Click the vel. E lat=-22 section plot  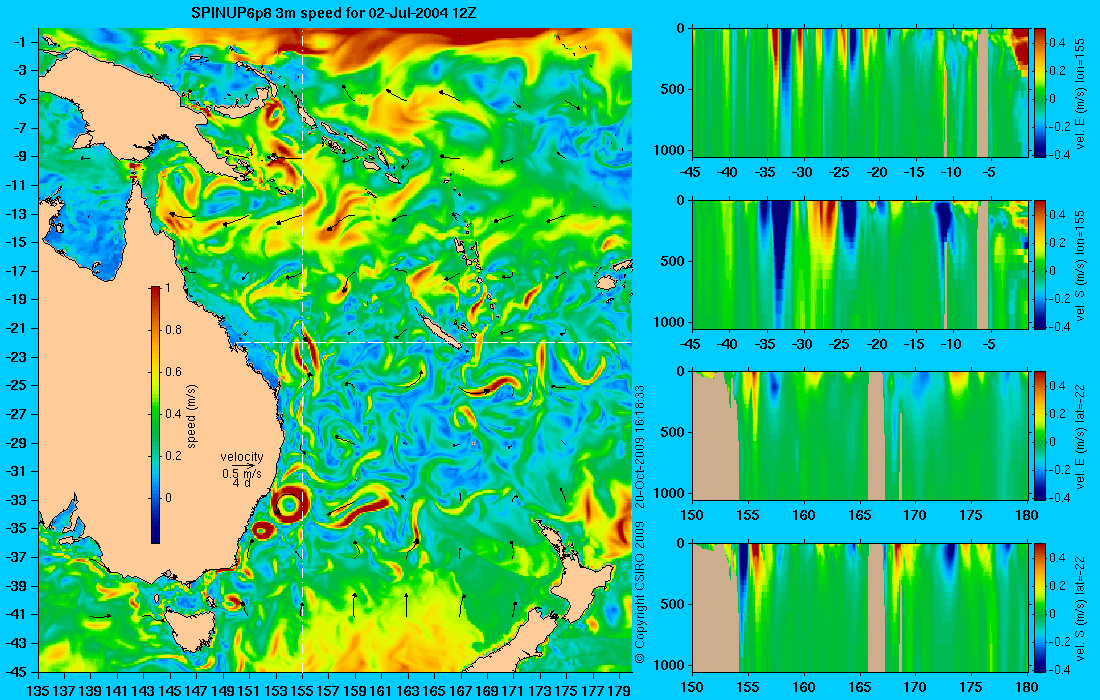(x=860, y=436)
